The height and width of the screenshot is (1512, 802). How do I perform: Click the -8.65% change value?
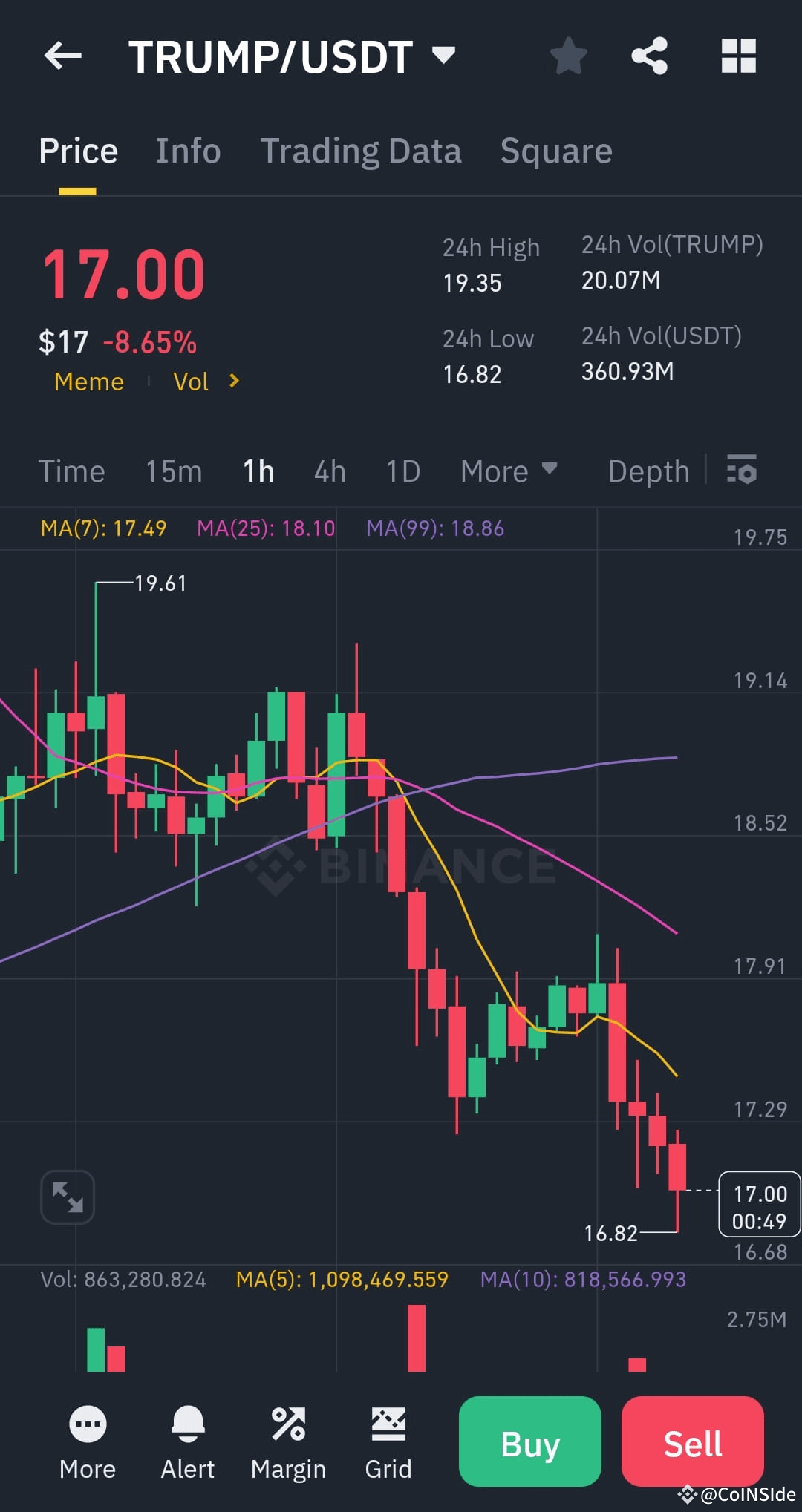coord(149,342)
